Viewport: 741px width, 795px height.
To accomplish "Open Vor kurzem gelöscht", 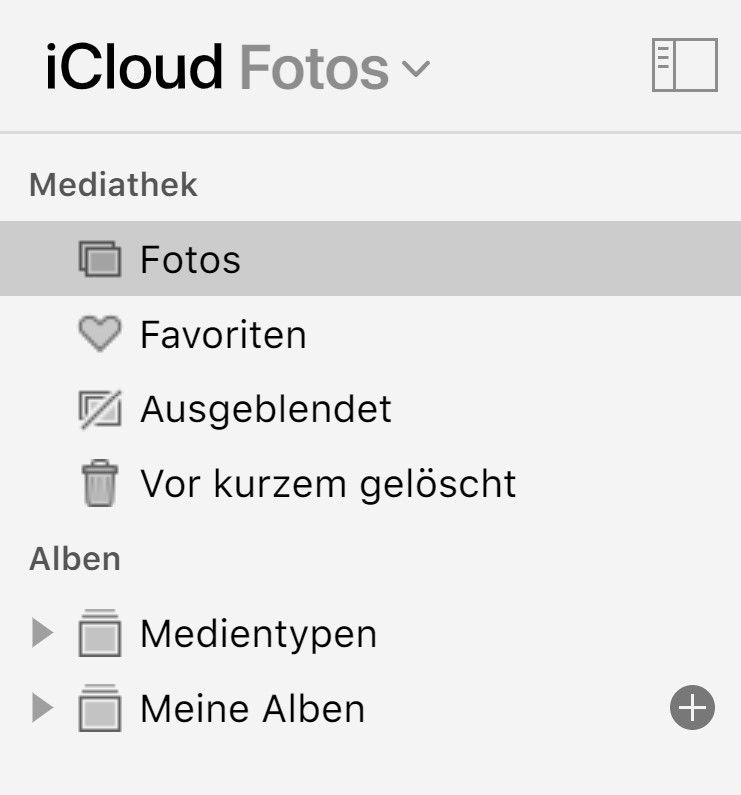I will pos(328,484).
